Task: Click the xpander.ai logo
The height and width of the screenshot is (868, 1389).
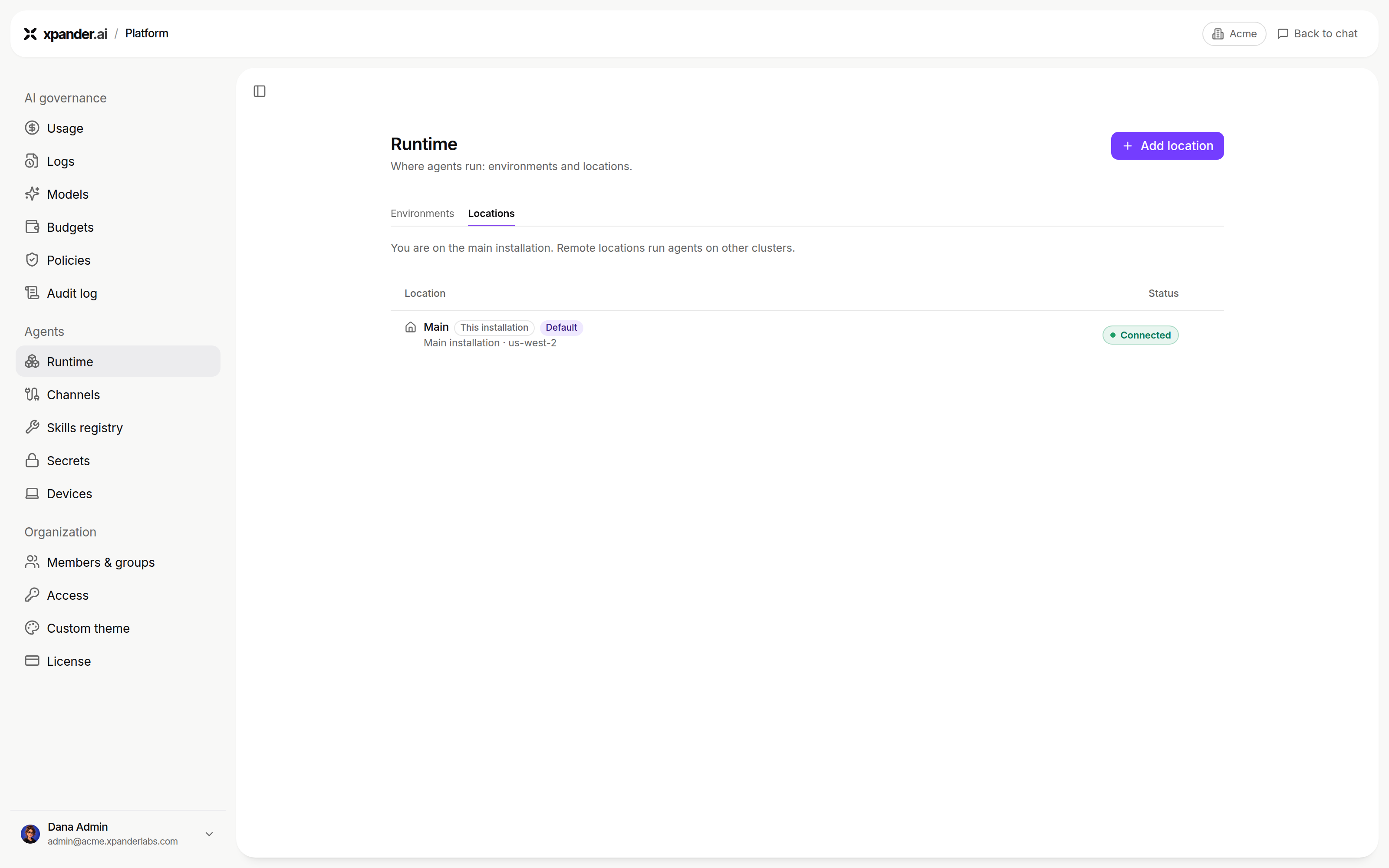Action: 66,34
